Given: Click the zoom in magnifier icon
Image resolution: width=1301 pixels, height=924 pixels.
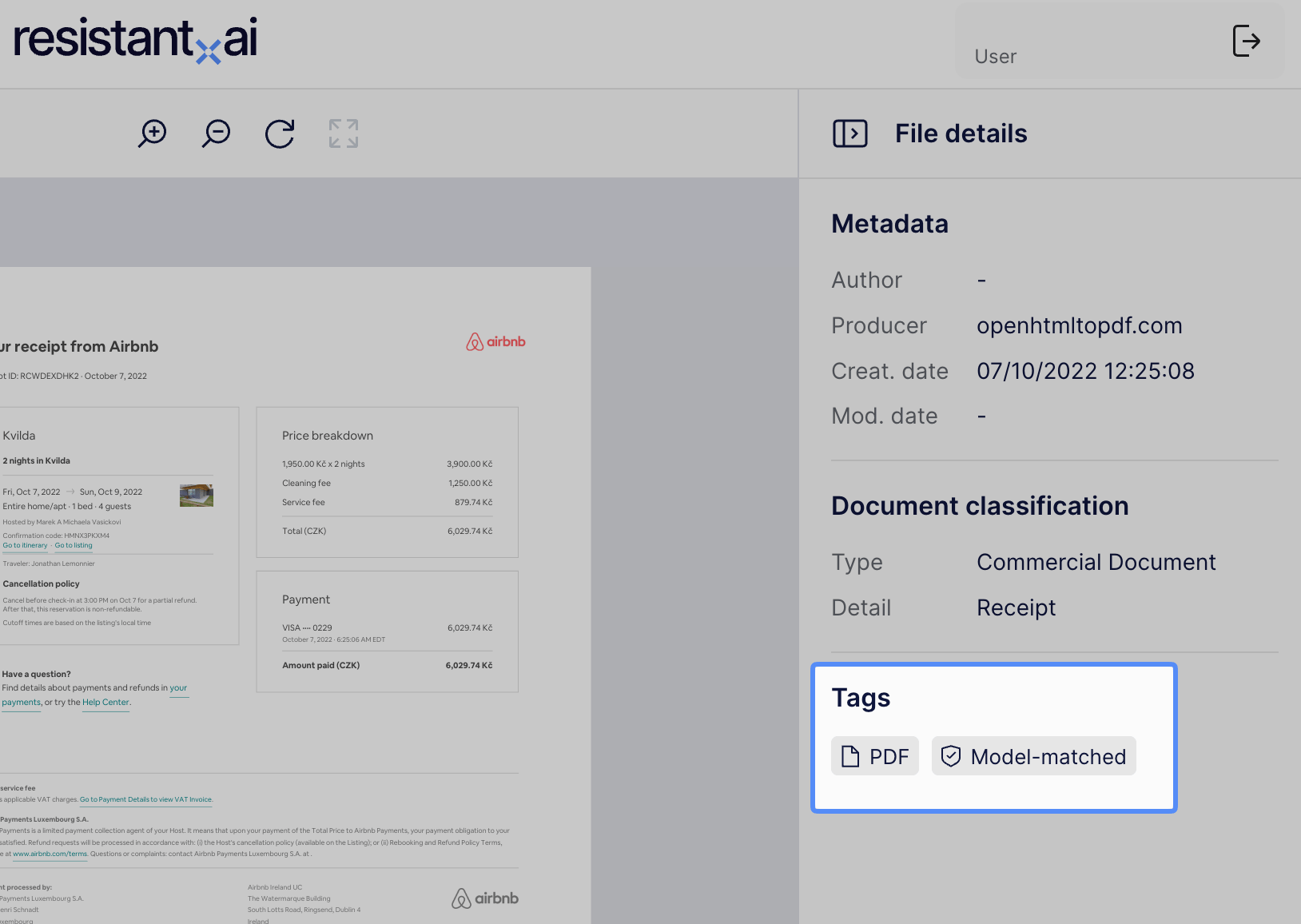Looking at the screenshot, I should click(x=152, y=133).
